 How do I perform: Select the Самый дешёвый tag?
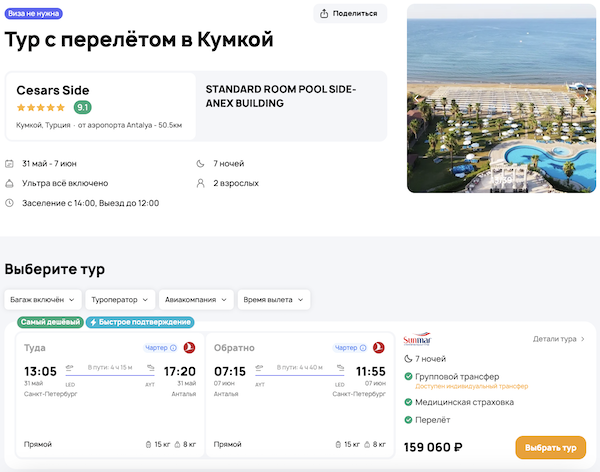tap(50, 322)
